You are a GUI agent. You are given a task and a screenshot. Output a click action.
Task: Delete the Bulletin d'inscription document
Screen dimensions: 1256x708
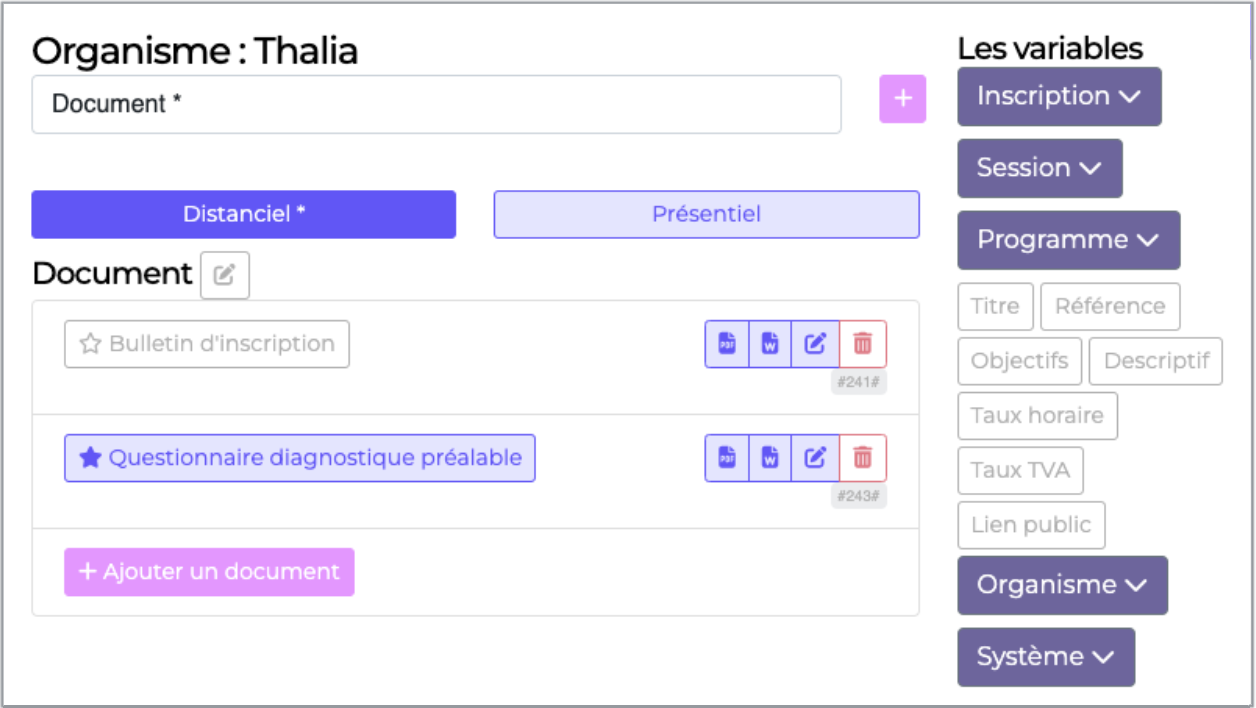862,344
